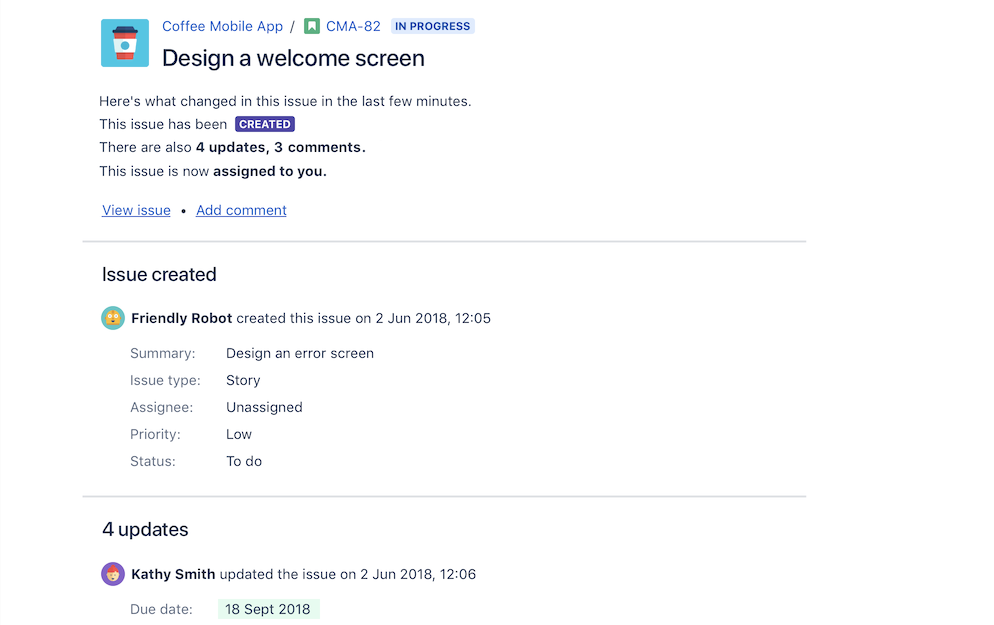The width and height of the screenshot is (994, 625).
Task: Click the green 18 Sept 2018 due date
Action: 268,609
